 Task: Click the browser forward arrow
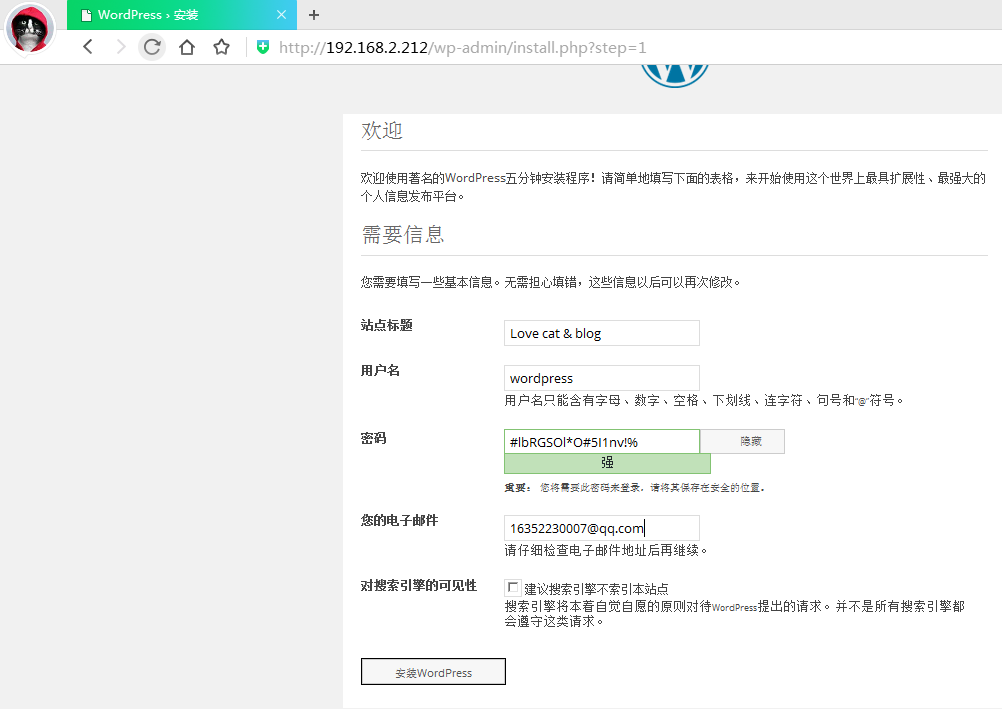click(x=120, y=47)
